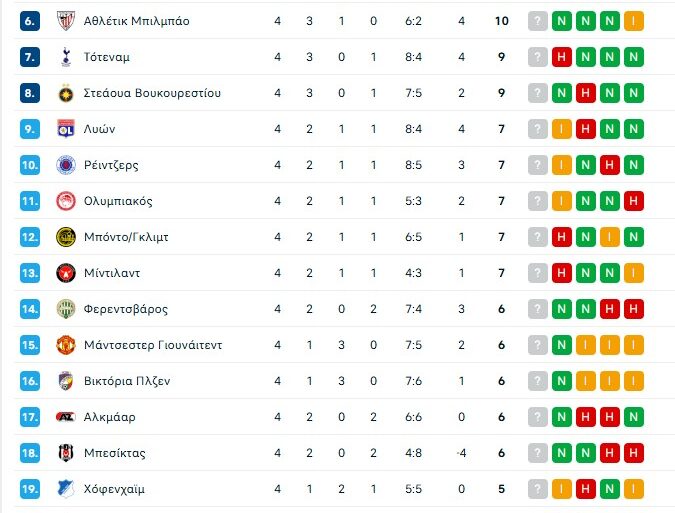The width and height of the screenshot is (675, 513).
Task: Click the Steaua Bucharest club crest
Action: click(x=66, y=93)
